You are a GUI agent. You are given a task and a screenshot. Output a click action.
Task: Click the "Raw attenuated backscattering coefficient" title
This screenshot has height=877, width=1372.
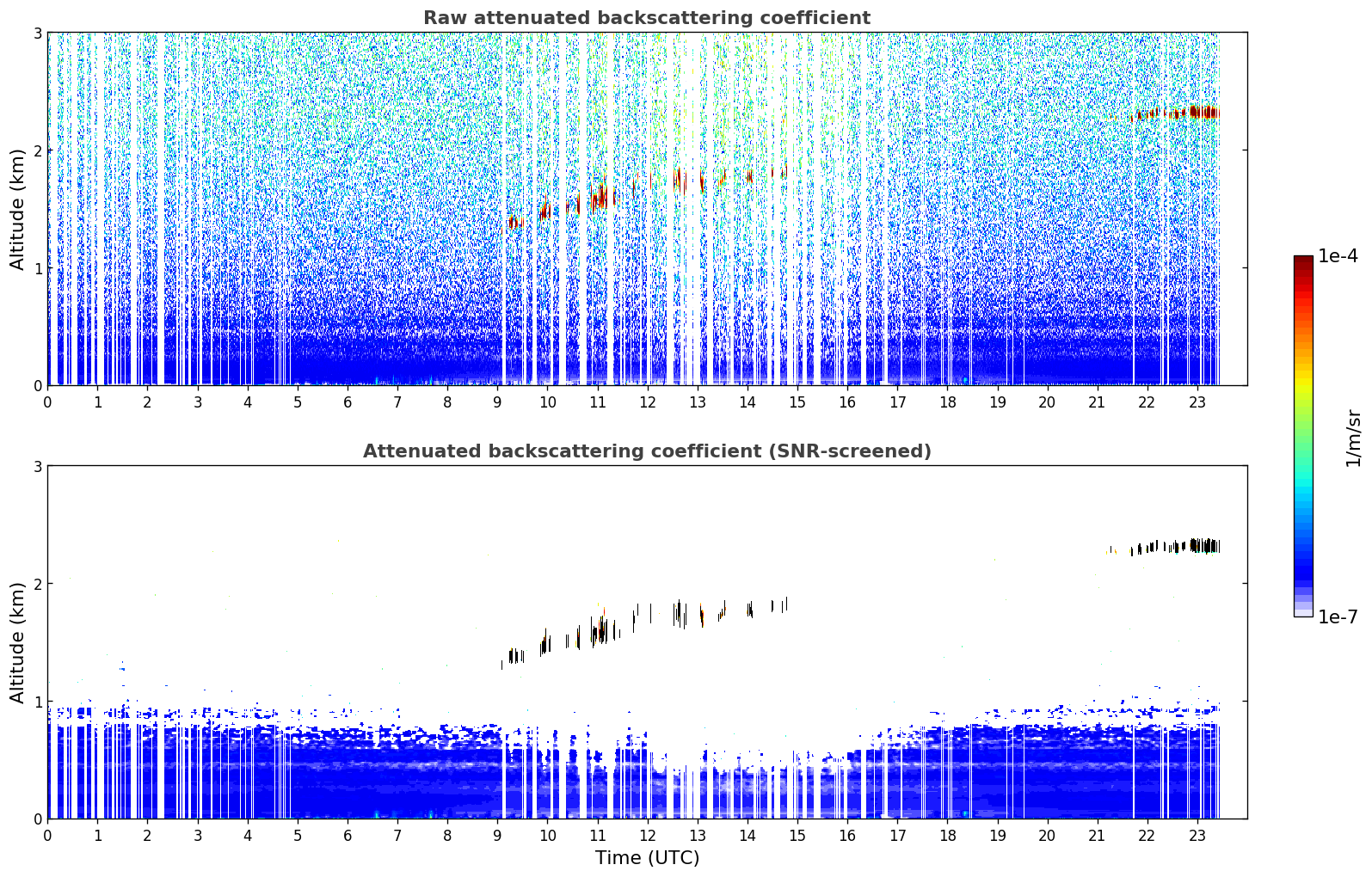click(646, 18)
